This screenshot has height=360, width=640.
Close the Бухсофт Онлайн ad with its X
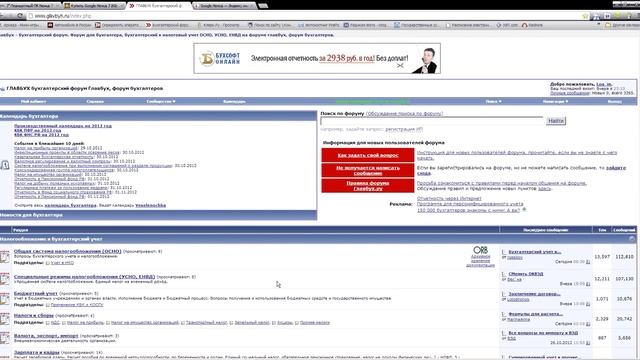(x=400, y=65)
